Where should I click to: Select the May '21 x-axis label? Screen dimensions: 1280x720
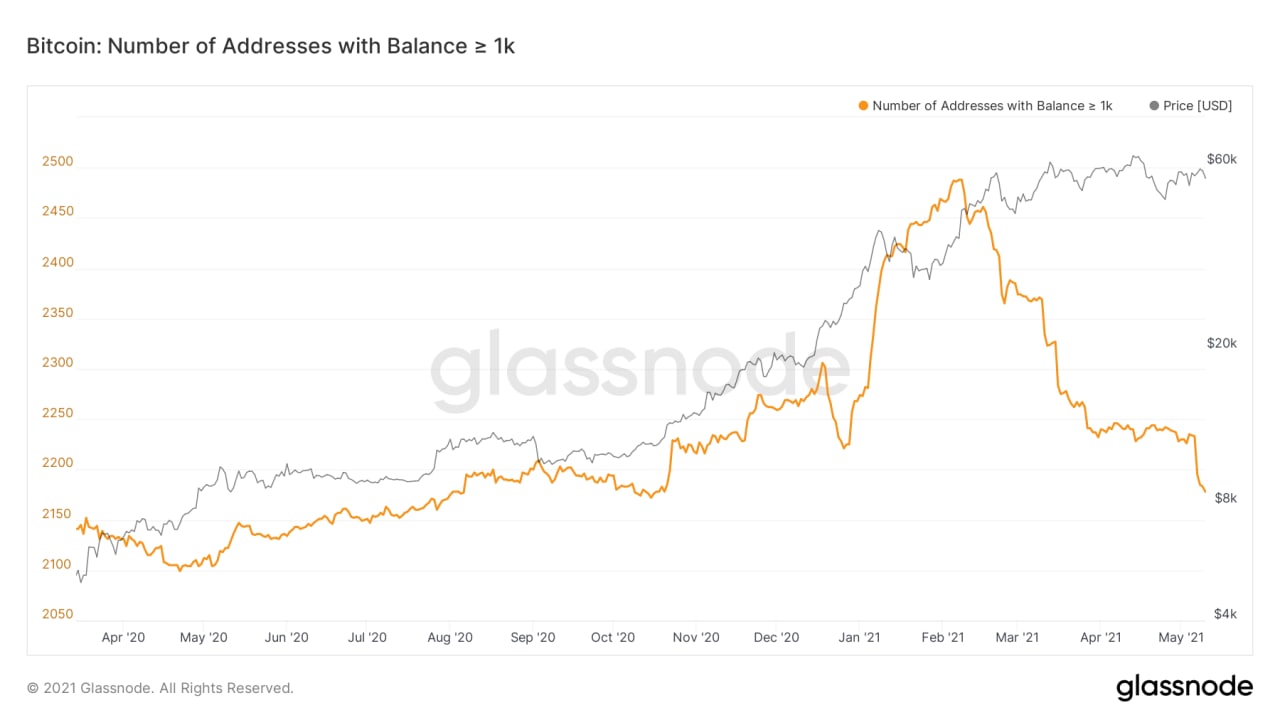(x=1182, y=637)
